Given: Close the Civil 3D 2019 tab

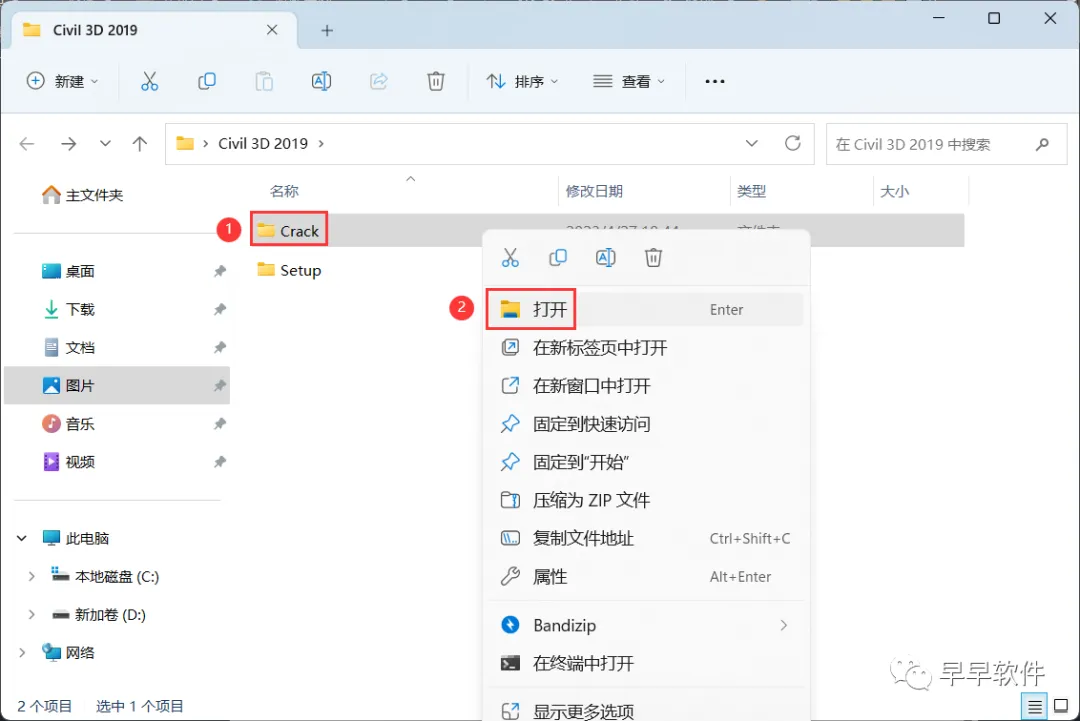Looking at the screenshot, I should point(272,30).
